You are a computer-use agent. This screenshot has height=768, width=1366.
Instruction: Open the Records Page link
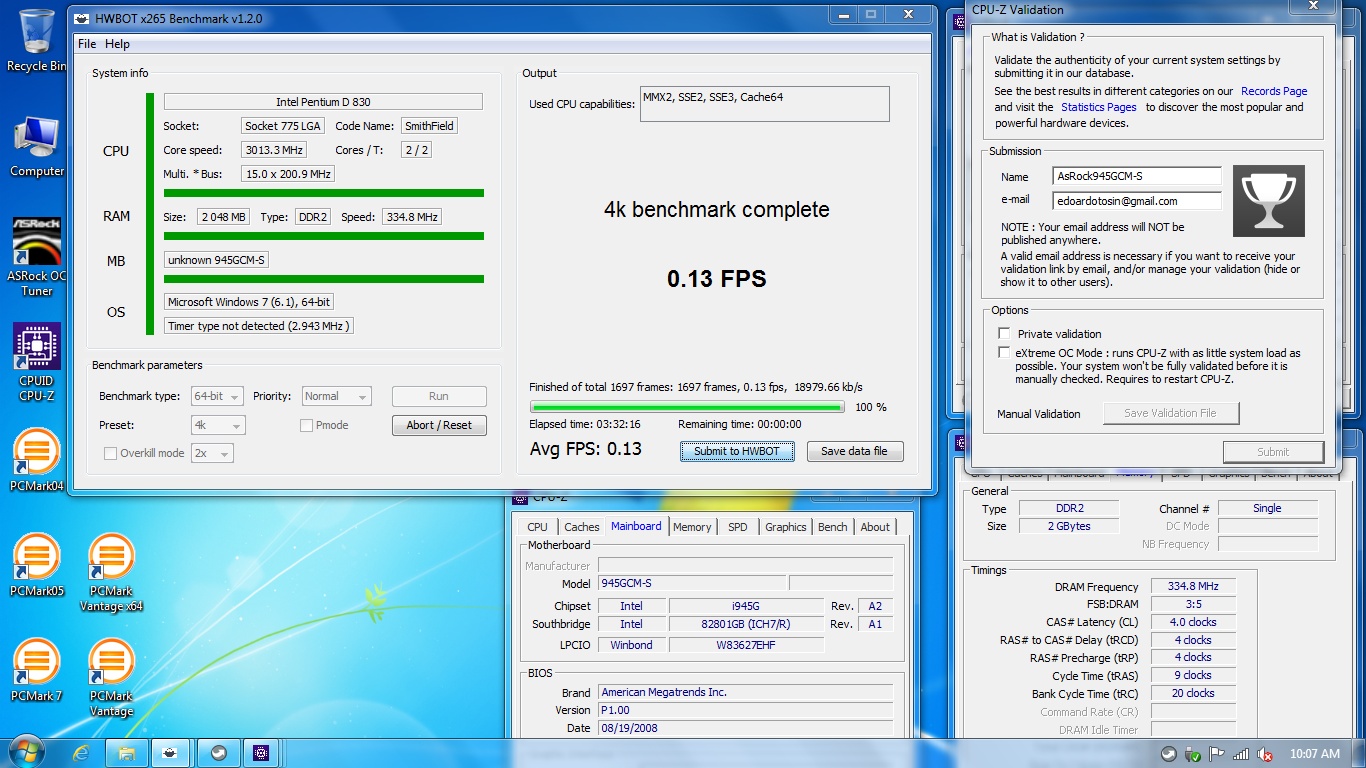click(x=1274, y=91)
